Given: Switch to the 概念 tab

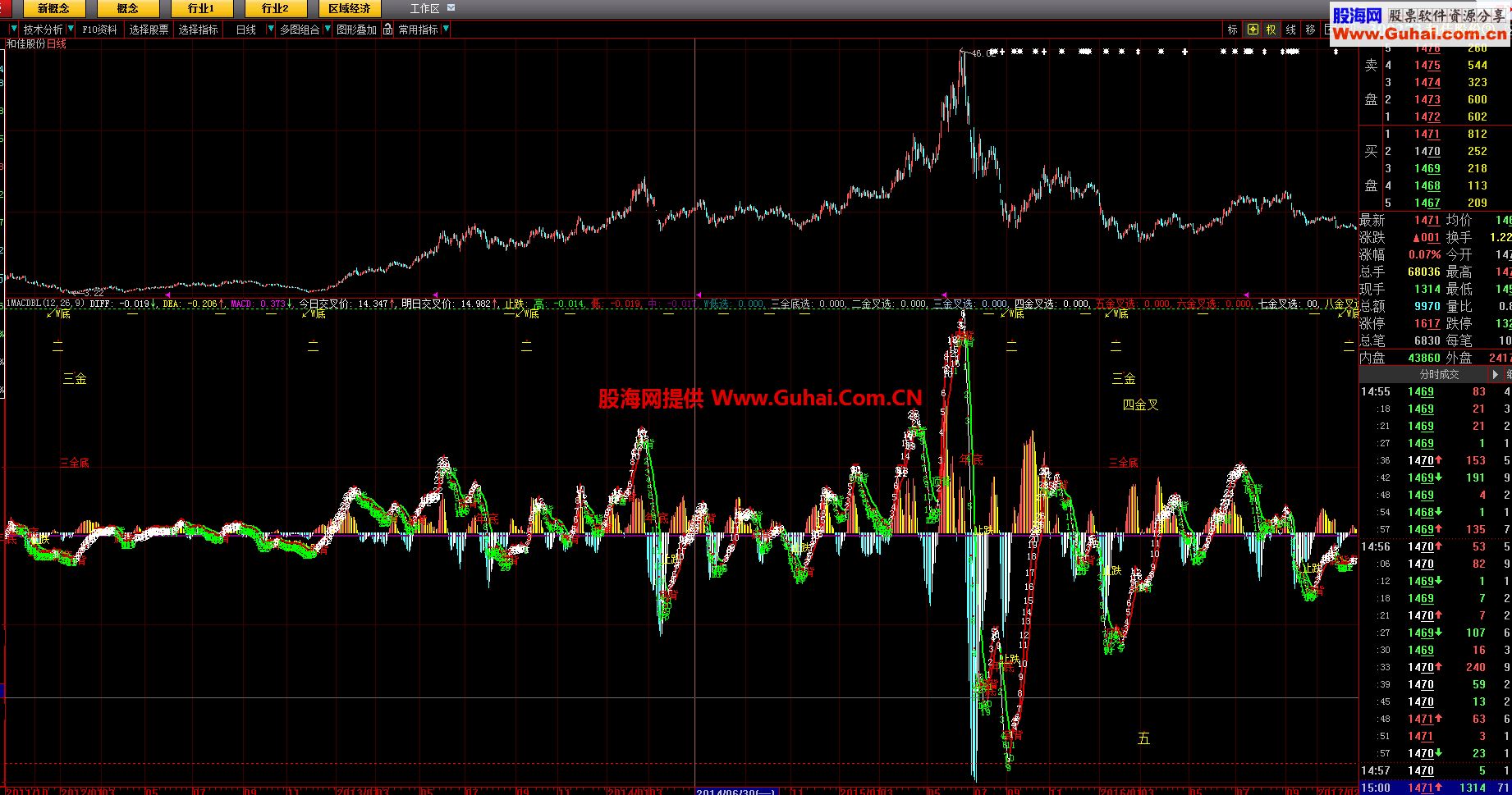Looking at the screenshot, I should click(127, 8).
